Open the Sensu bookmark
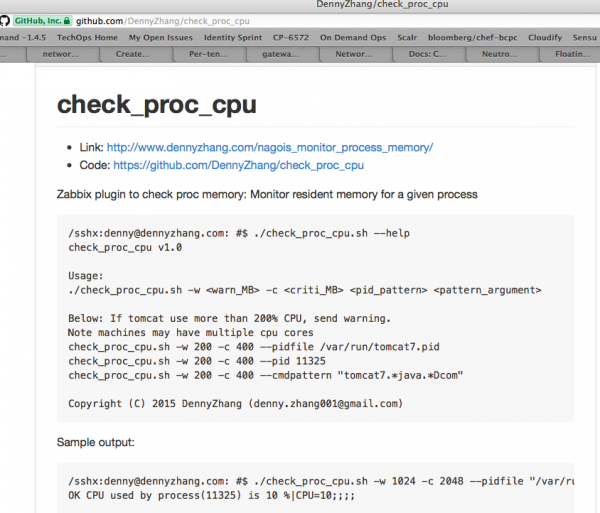 pyautogui.click(x=585, y=37)
